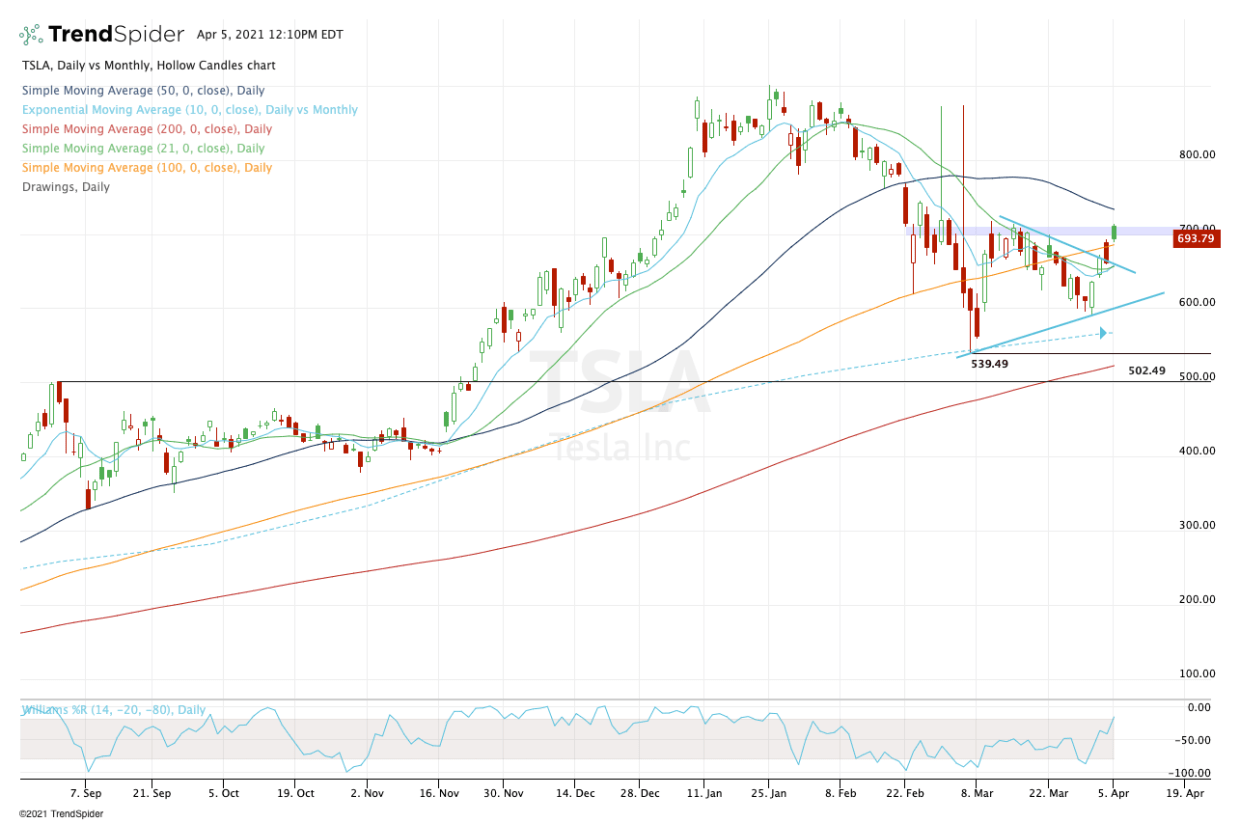Image resolution: width=1240 pixels, height=823 pixels.
Task: Select the Simple Moving Average 50 legend entry
Action: coord(143,90)
